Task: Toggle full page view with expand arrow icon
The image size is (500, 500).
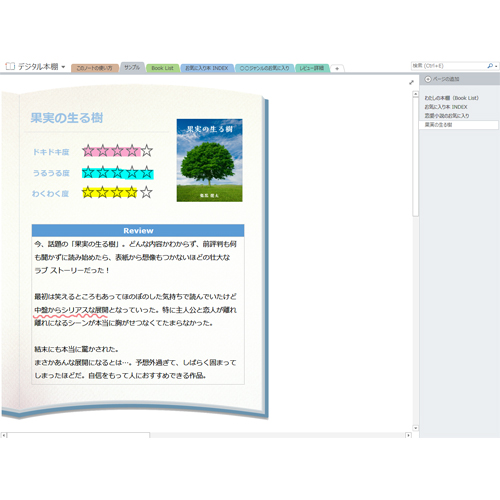Action: [x=411, y=82]
